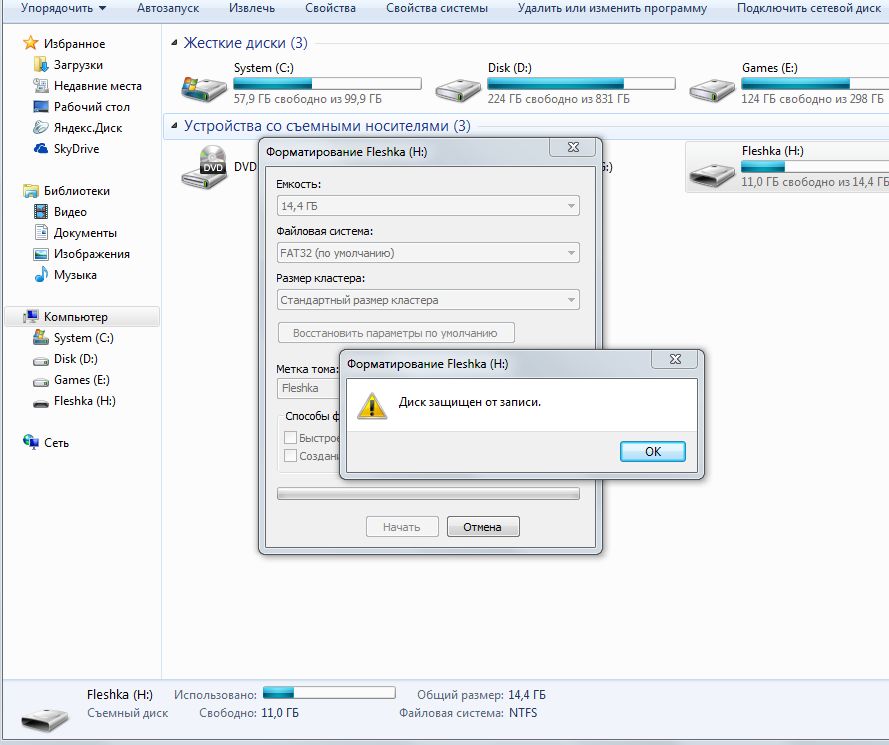Image resolution: width=889 pixels, height=745 pixels.
Task: Close the Форматирование Fleshka (H:) dialog
Action: [573, 147]
